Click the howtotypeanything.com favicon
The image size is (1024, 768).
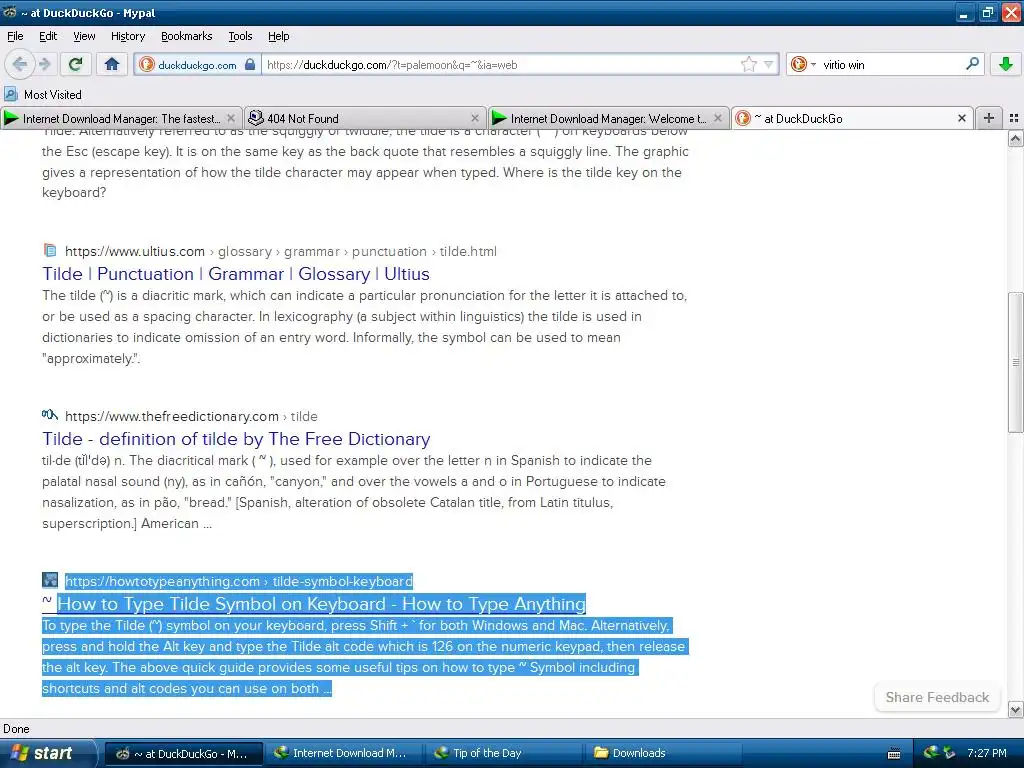tap(50, 580)
